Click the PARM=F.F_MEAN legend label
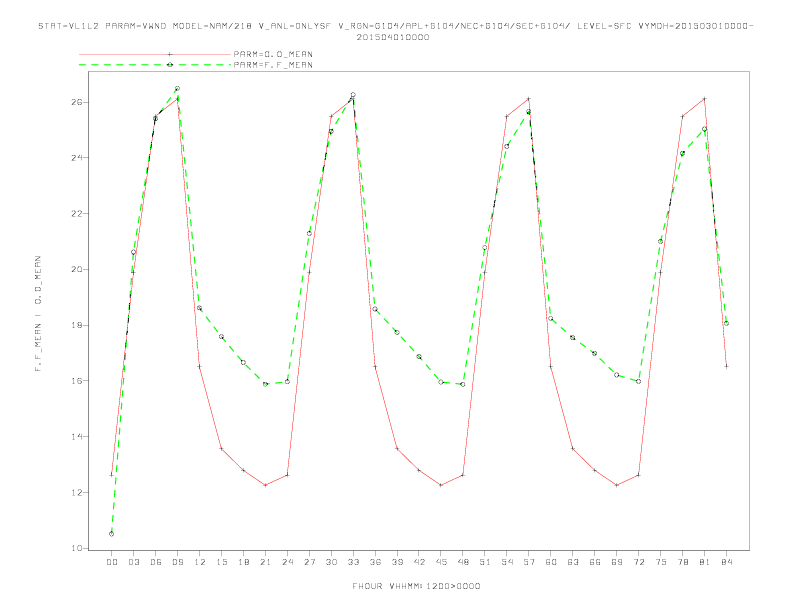The height and width of the screenshot is (612, 792). [273, 65]
